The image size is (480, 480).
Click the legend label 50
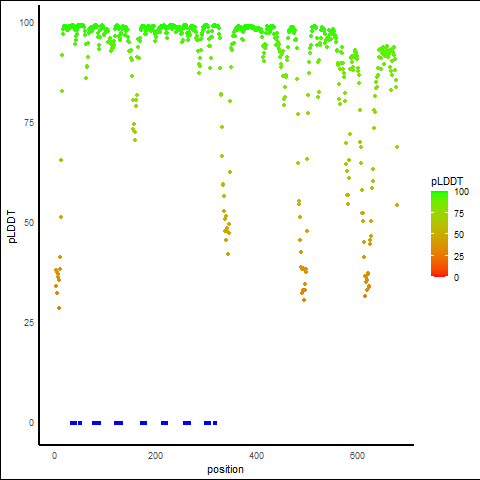point(459,235)
